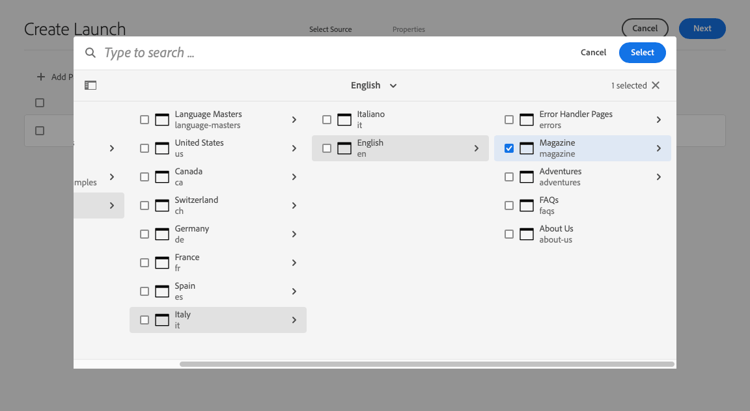Toggle the rail panel view icon
Image resolution: width=750 pixels, height=411 pixels.
click(90, 86)
